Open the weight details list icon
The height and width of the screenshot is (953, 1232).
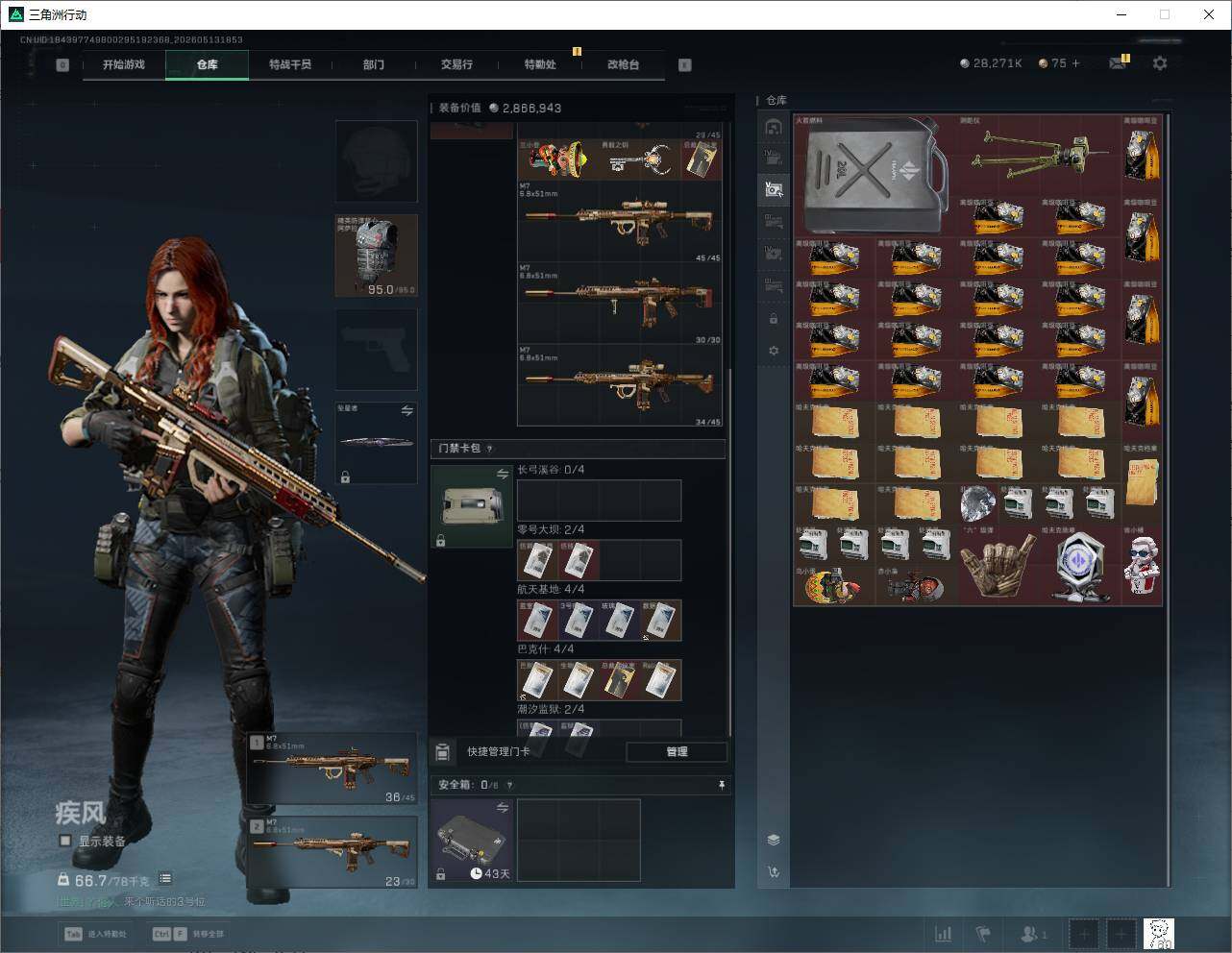165,878
